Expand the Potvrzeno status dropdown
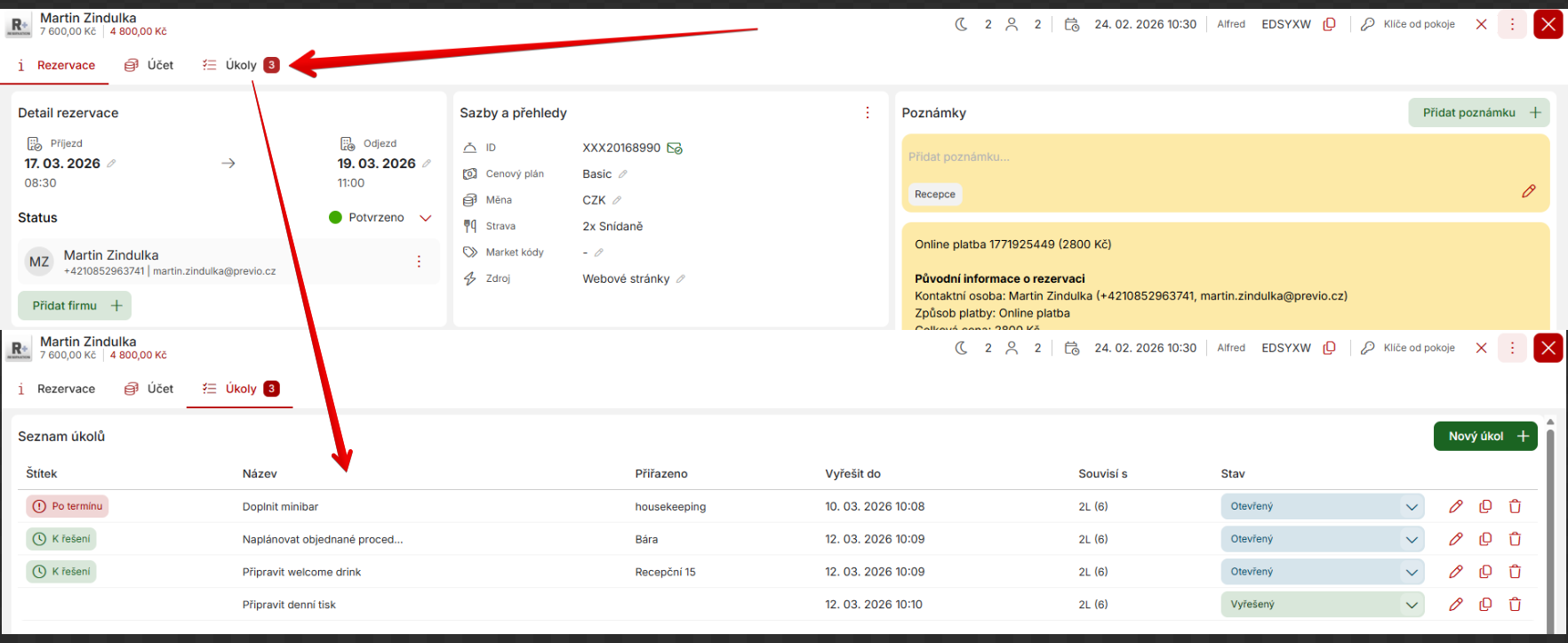The height and width of the screenshot is (643, 1568). [426, 218]
